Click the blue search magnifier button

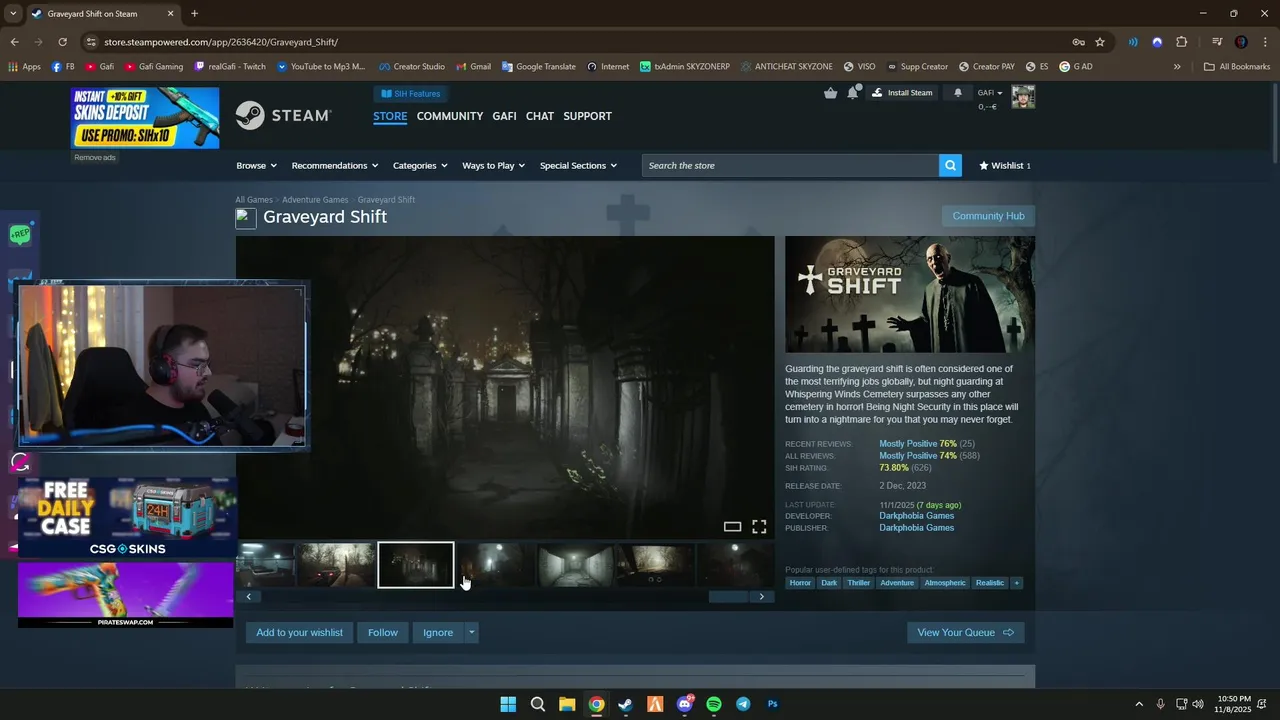tap(950, 165)
